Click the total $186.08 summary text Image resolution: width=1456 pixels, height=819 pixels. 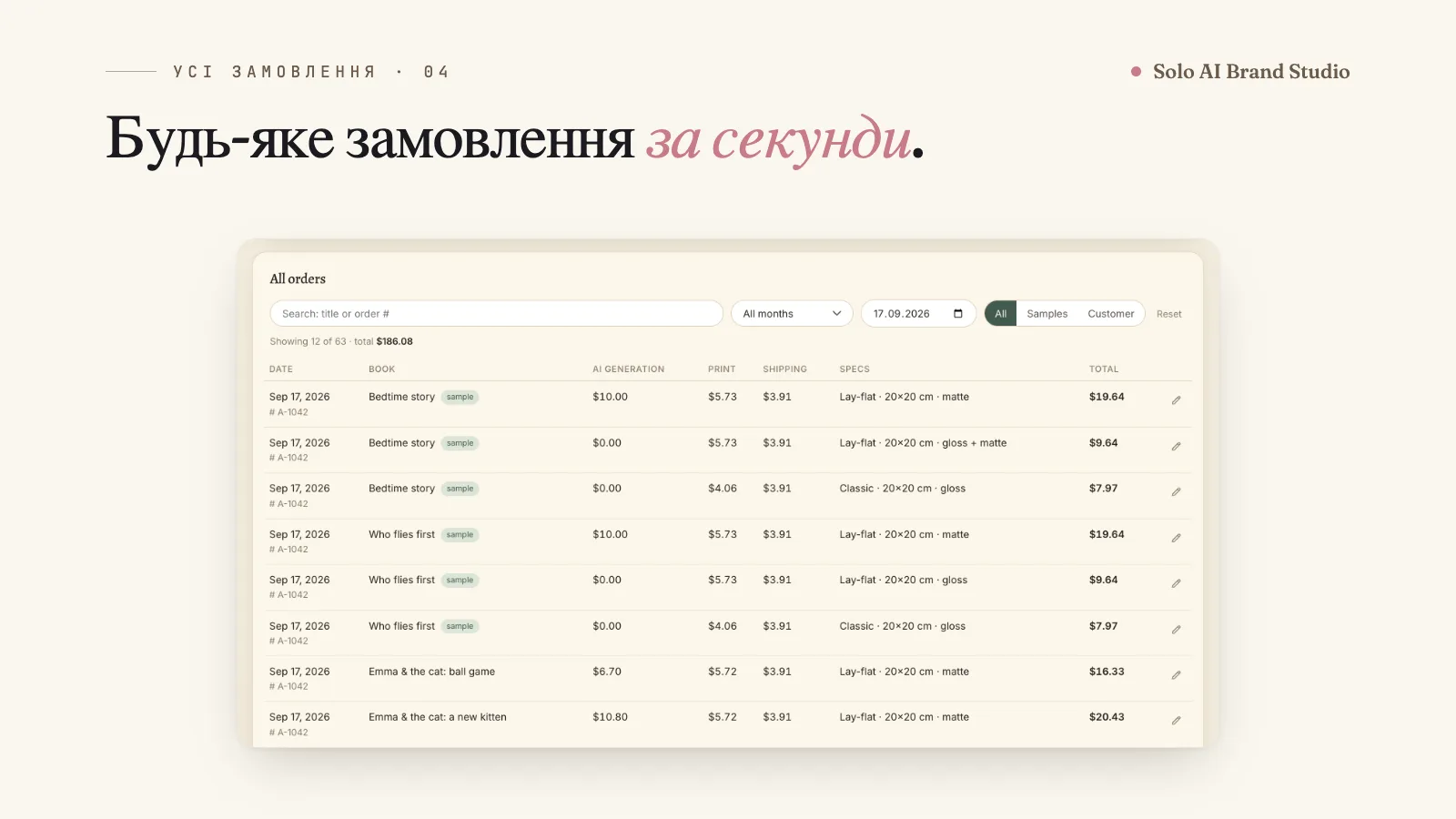383,342
